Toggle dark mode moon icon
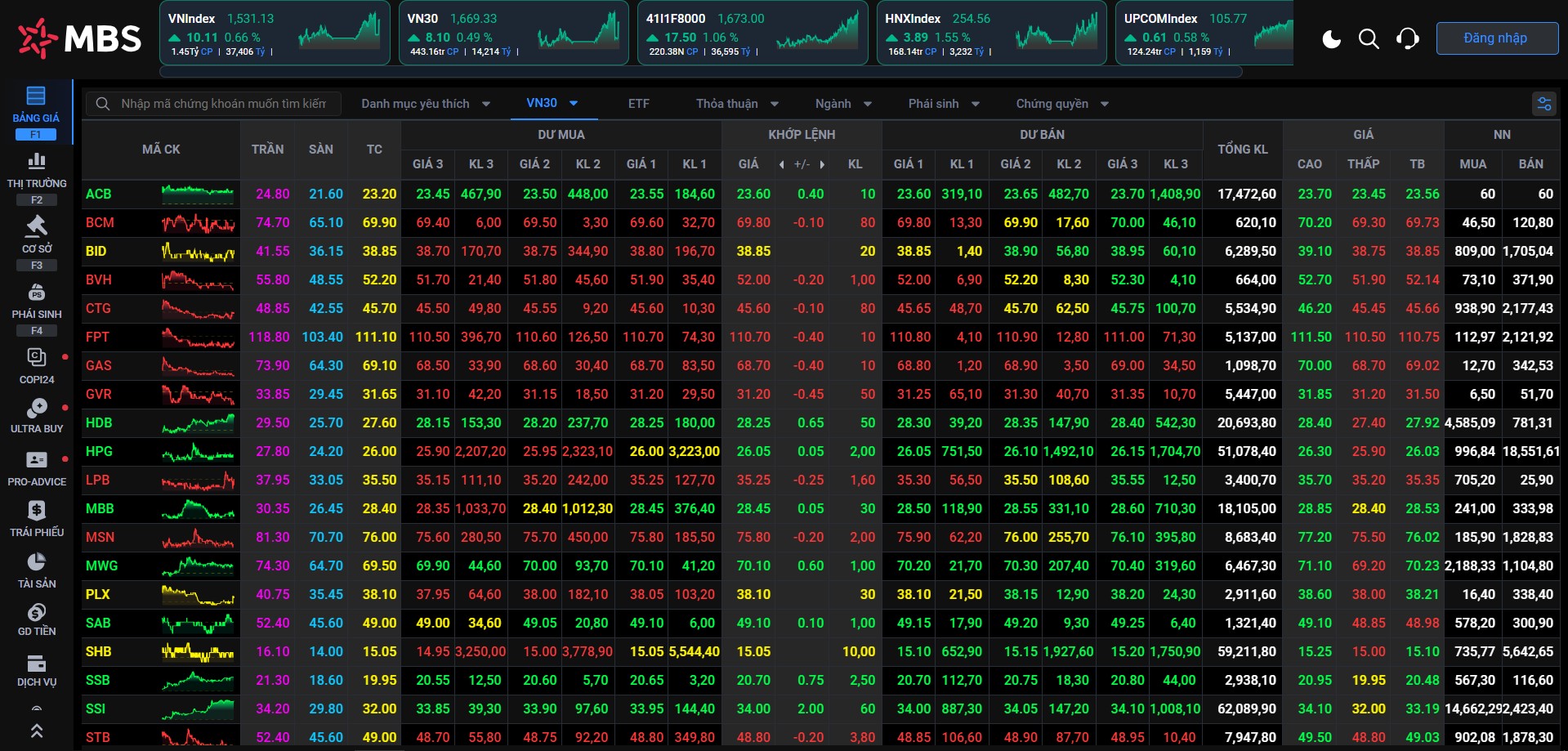Viewport: 1568px width, 751px height. click(x=1331, y=38)
